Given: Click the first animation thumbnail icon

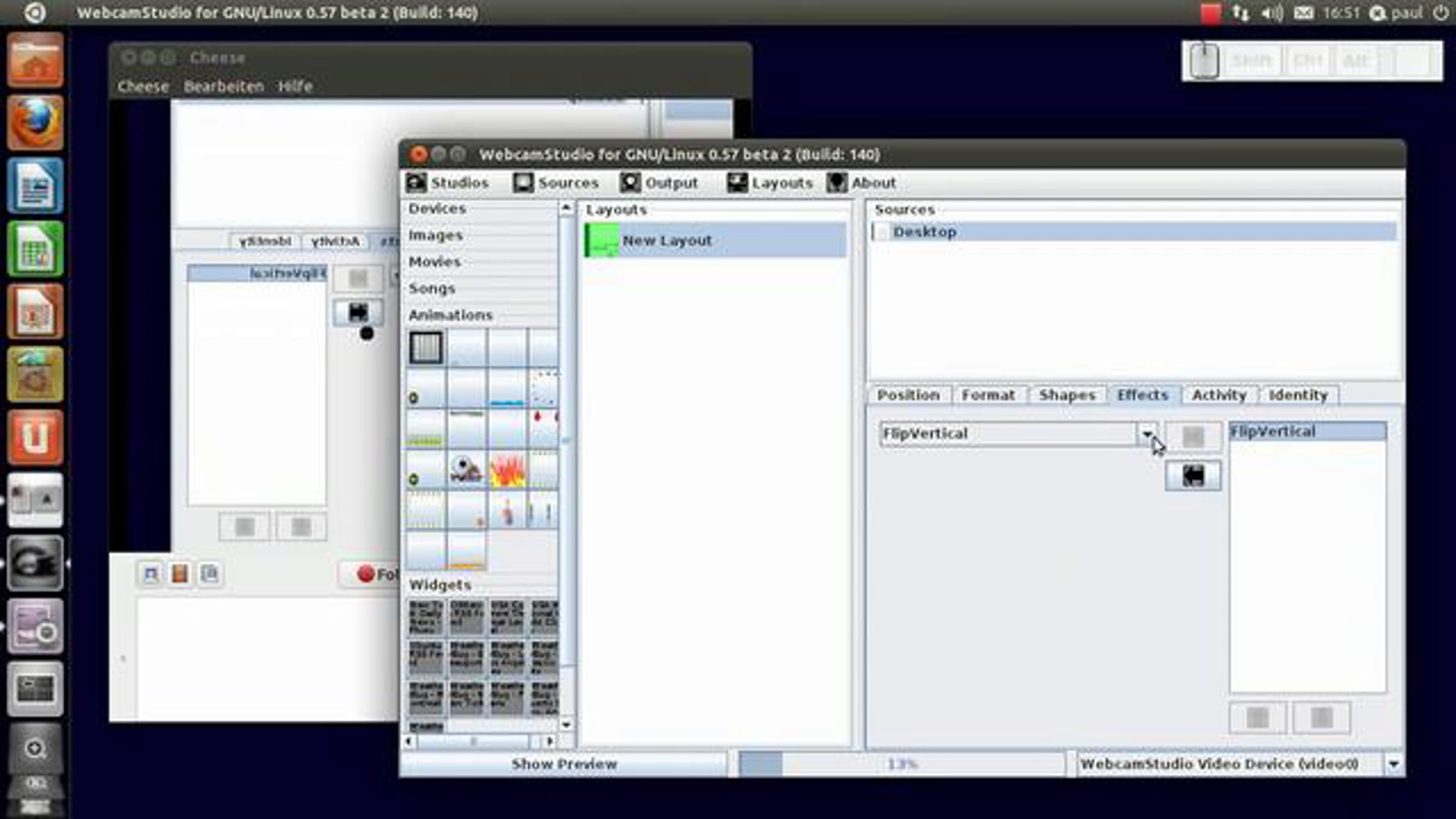Looking at the screenshot, I should 426,348.
